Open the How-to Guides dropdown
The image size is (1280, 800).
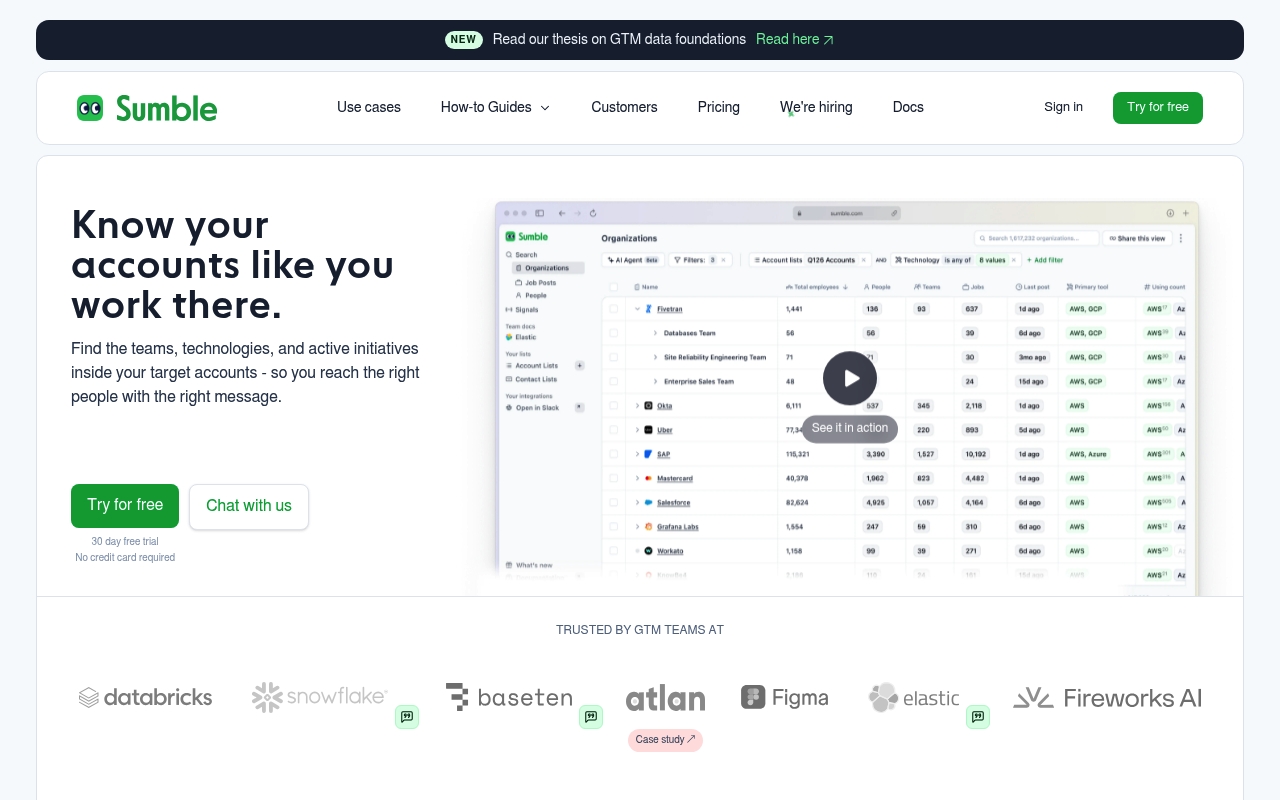point(495,108)
